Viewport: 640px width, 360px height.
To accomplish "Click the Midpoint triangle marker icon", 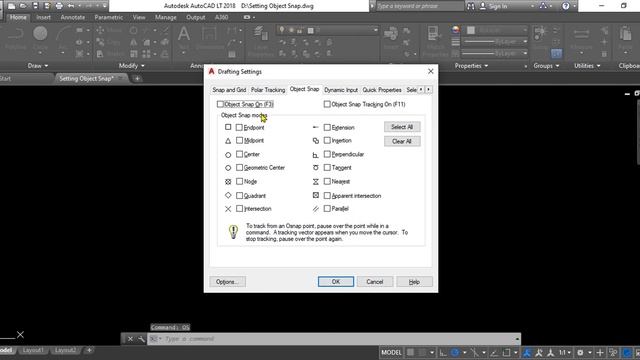I will [228, 141].
